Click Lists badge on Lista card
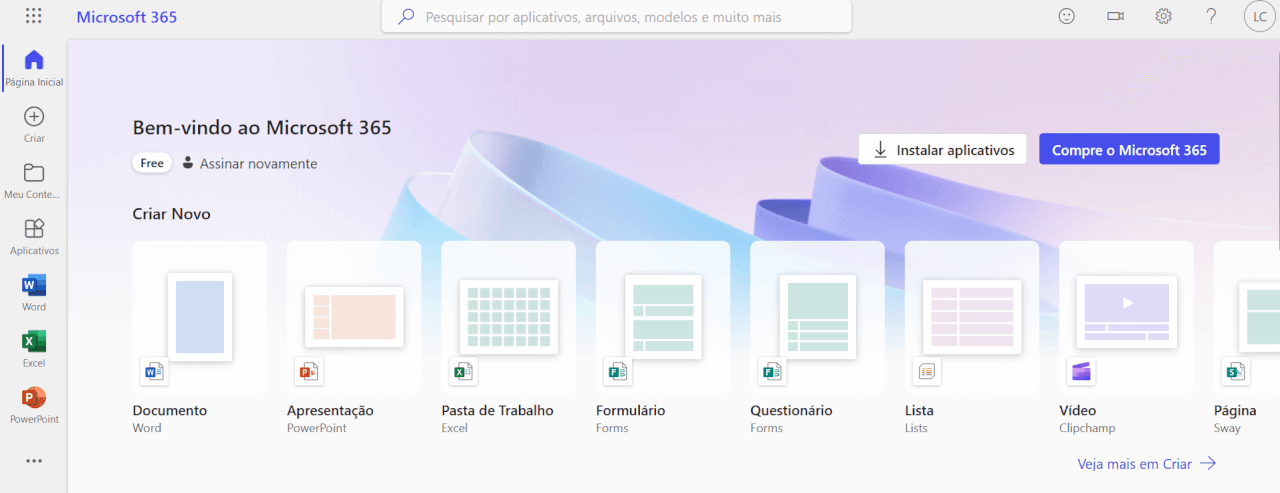This screenshot has height=493, width=1280. coord(927,371)
